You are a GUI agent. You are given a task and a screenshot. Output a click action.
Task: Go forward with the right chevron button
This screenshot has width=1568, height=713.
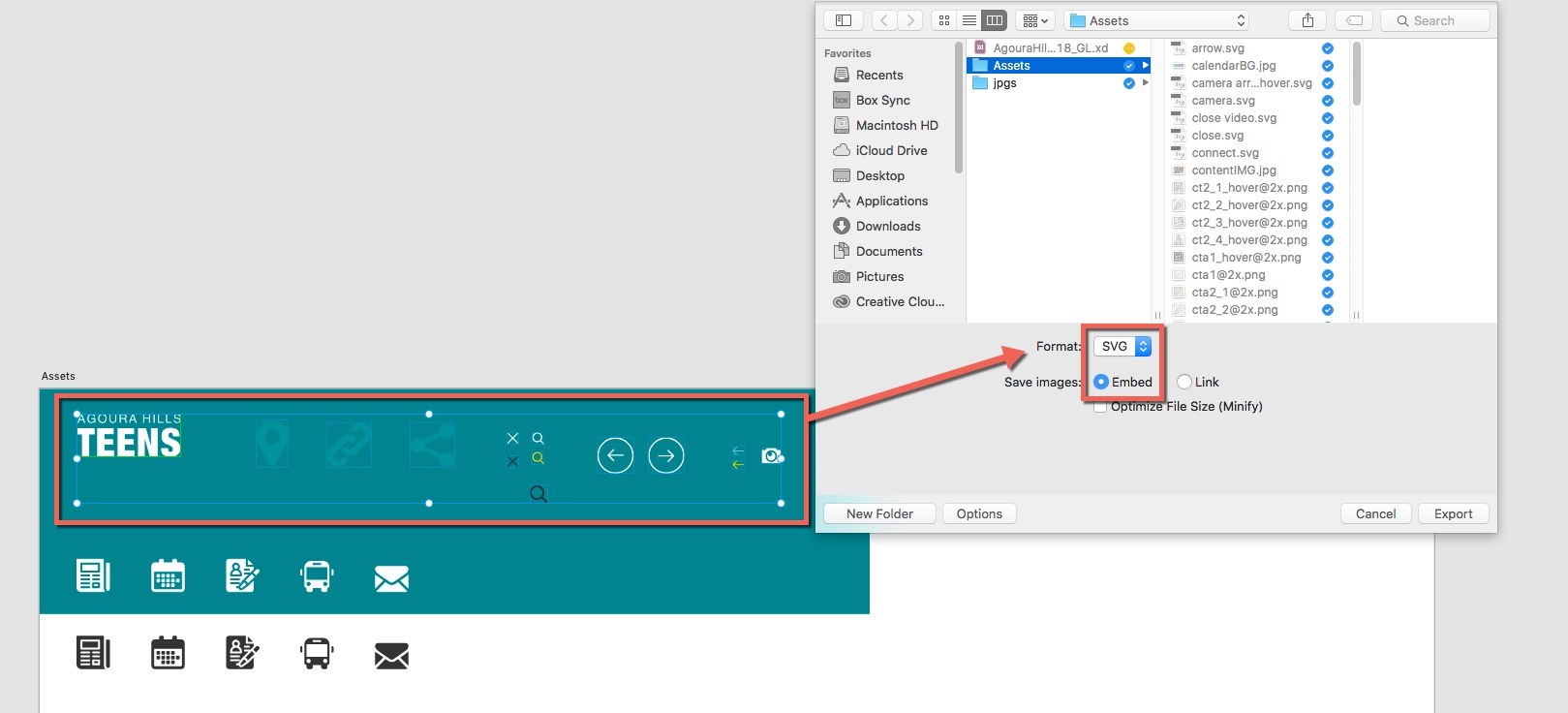[910, 20]
